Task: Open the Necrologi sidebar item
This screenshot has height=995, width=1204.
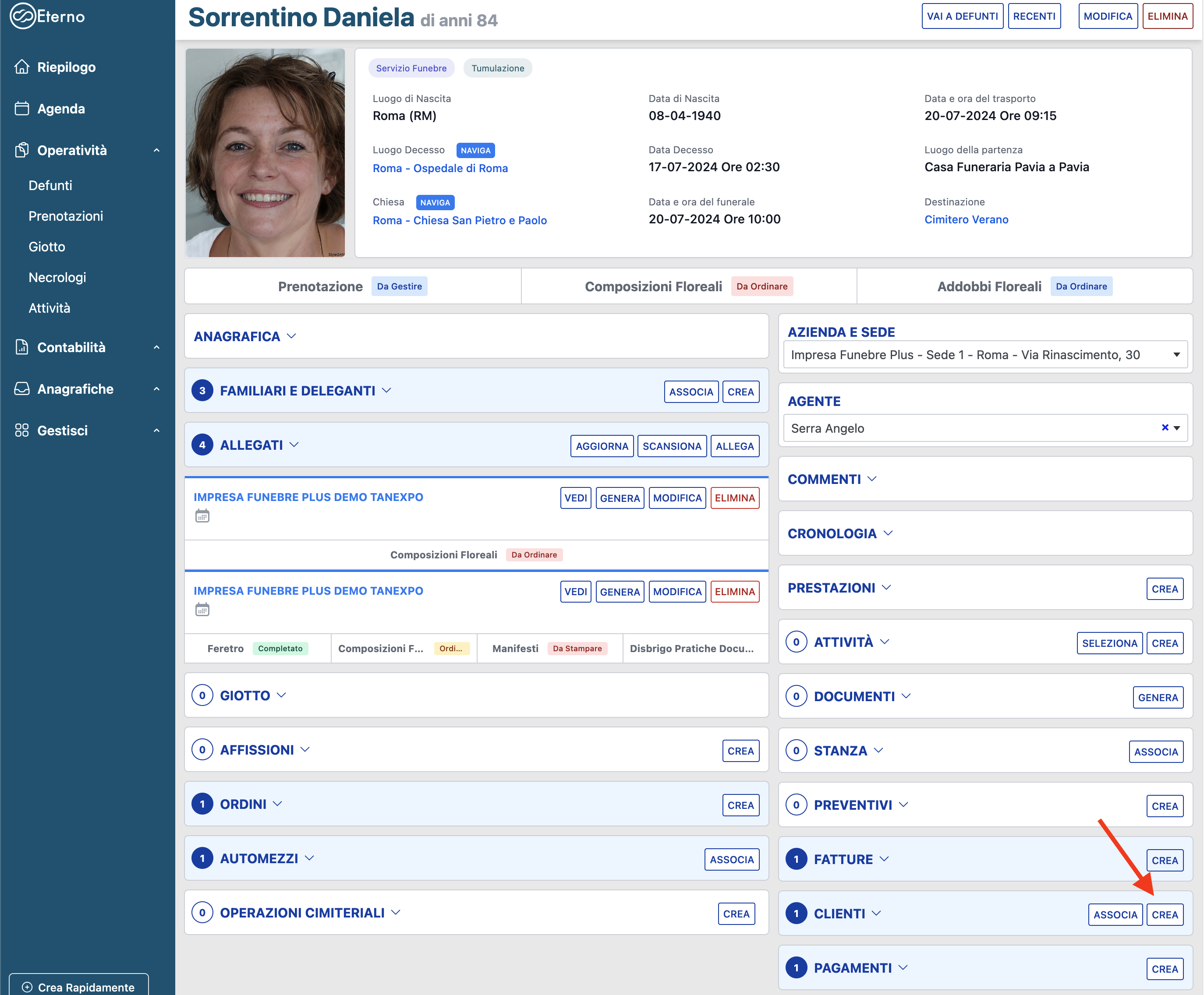Action: (x=57, y=277)
